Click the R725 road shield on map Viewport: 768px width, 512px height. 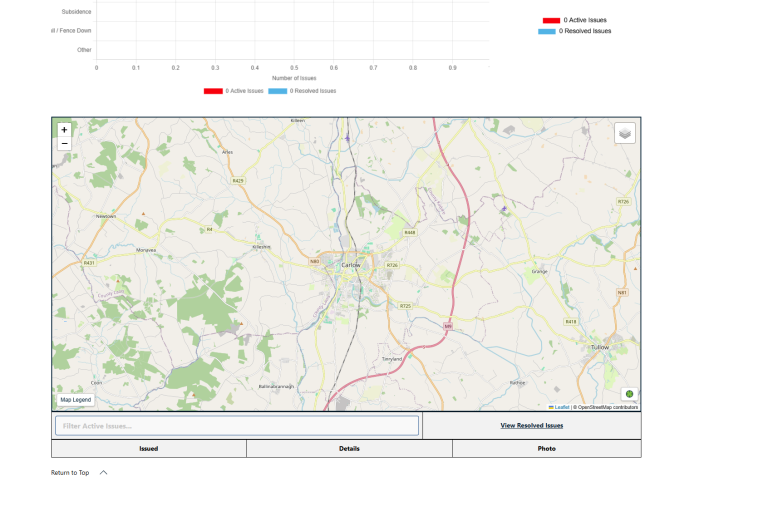click(x=405, y=306)
